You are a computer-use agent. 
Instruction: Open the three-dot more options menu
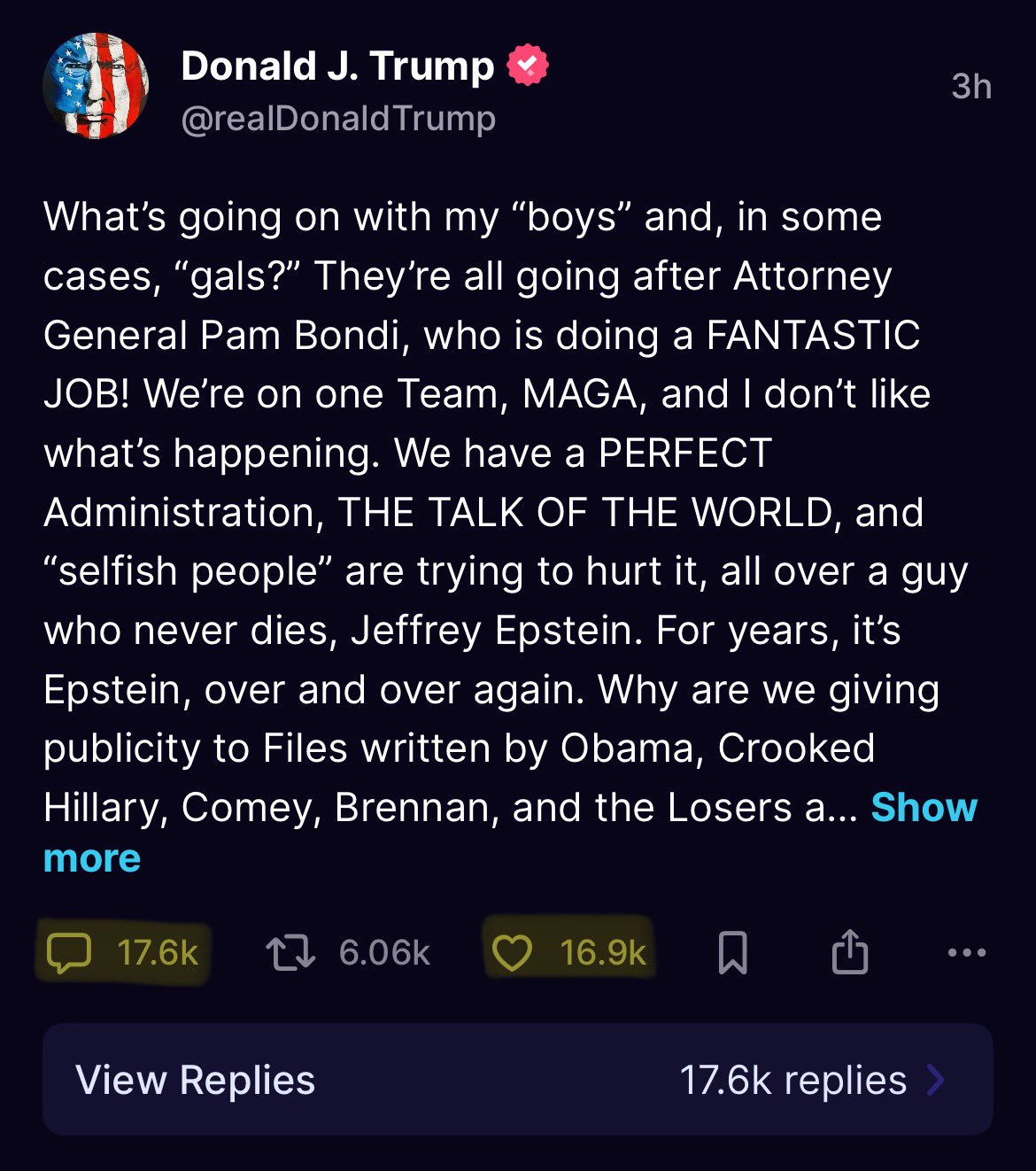pos(966,953)
